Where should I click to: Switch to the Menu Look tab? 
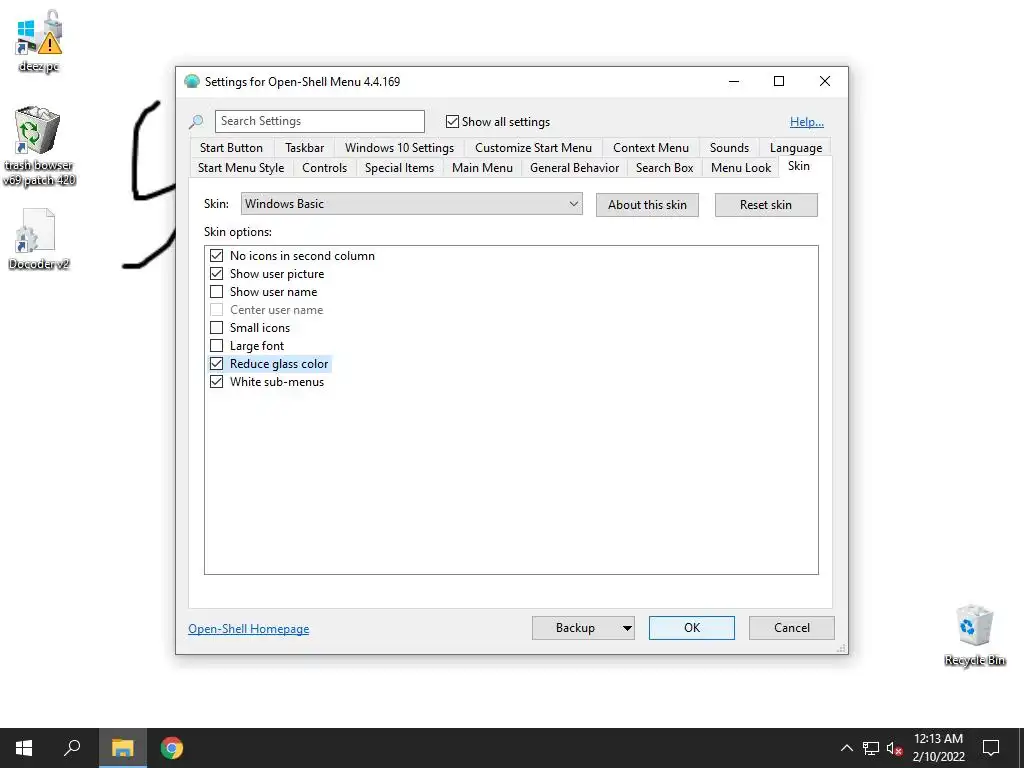pos(741,168)
